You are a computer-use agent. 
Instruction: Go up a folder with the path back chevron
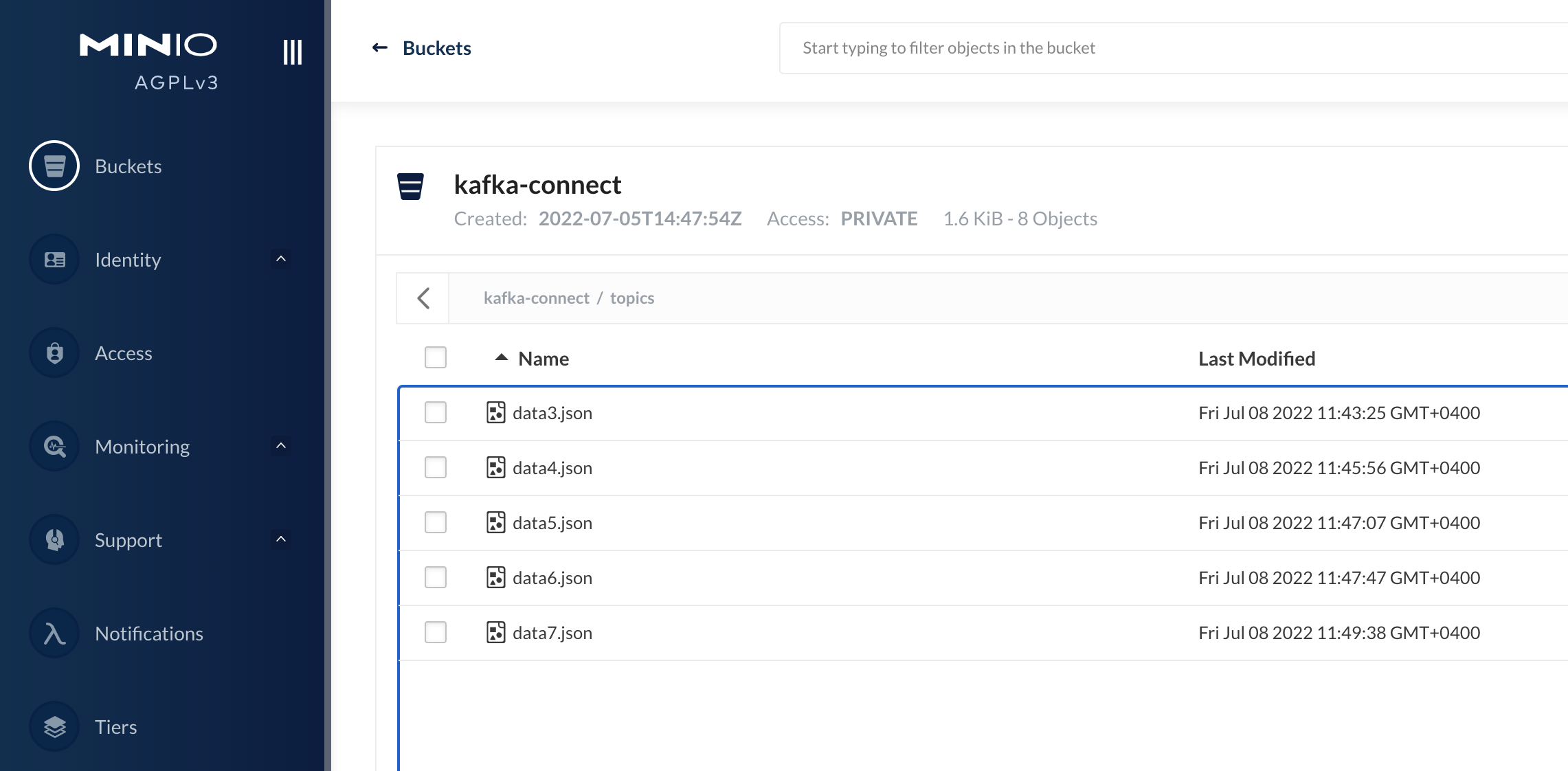tap(423, 298)
